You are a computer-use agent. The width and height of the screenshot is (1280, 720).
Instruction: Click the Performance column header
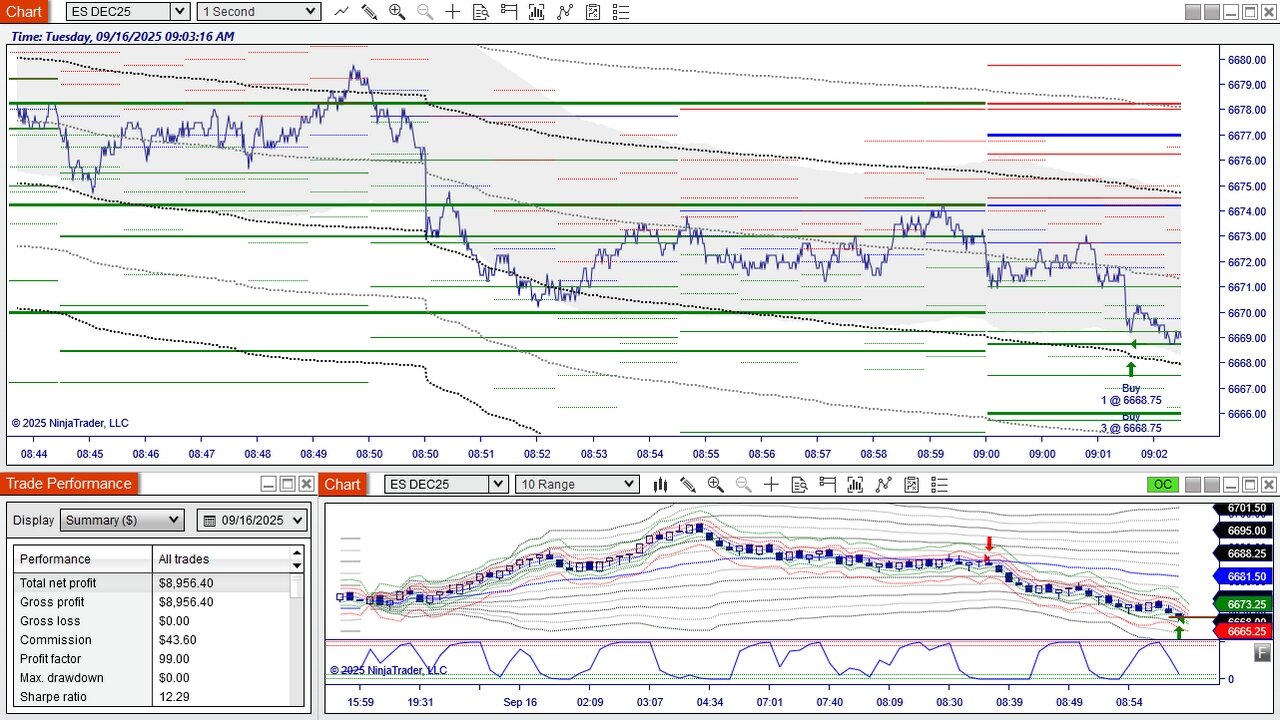pyautogui.click(x=83, y=559)
